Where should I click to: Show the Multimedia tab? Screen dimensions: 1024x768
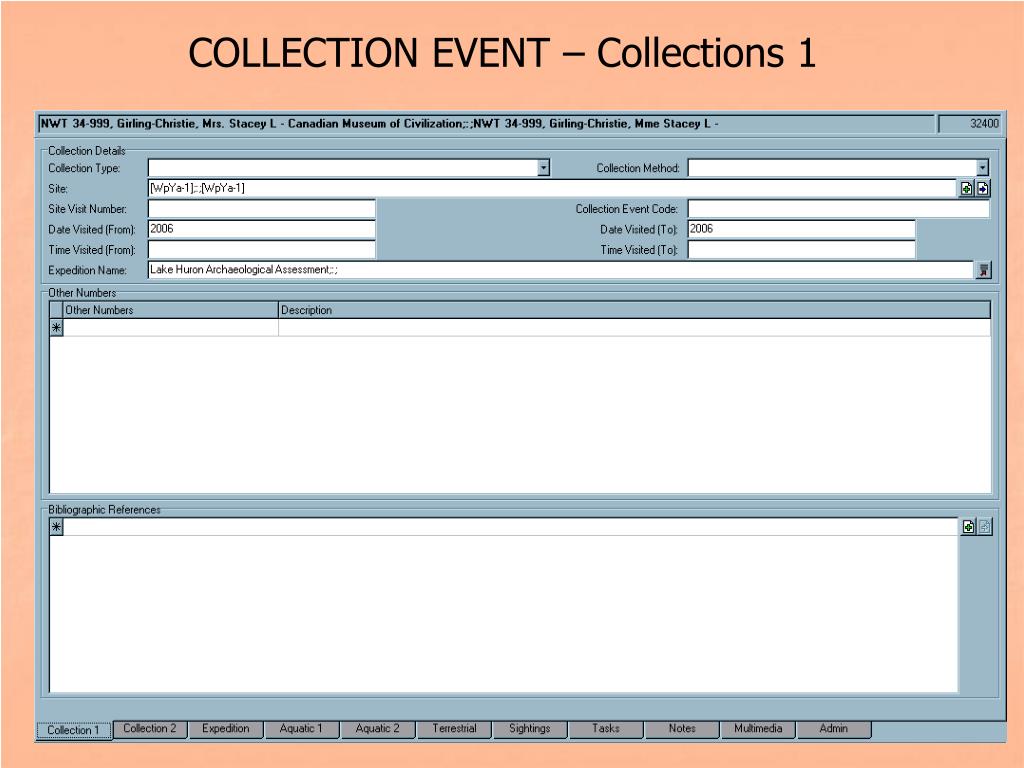click(x=758, y=729)
